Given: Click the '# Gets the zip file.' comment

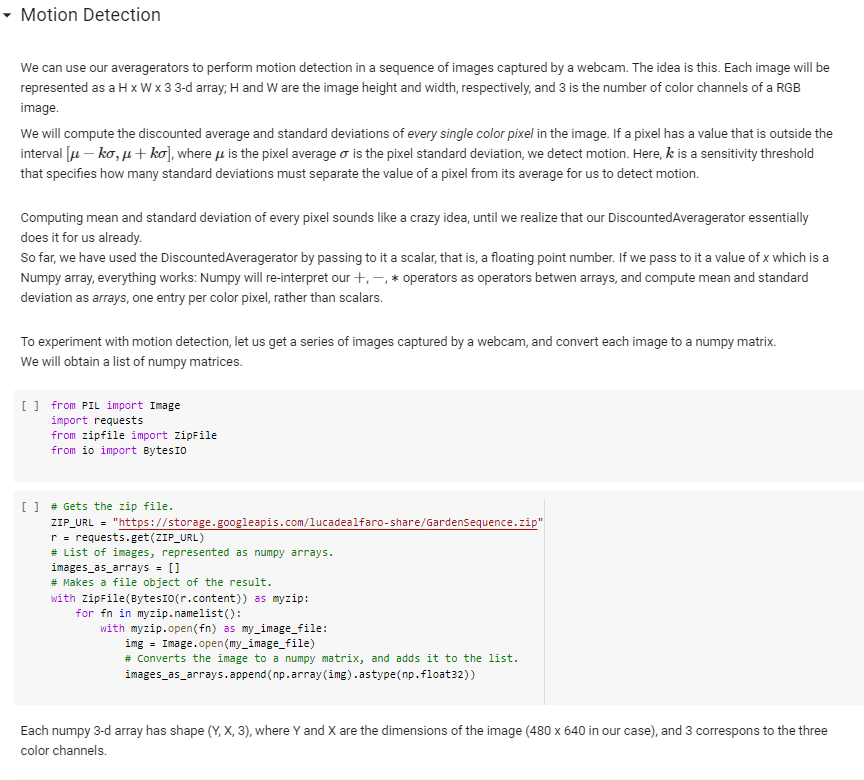Looking at the screenshot, I should [x=112, y=506].
